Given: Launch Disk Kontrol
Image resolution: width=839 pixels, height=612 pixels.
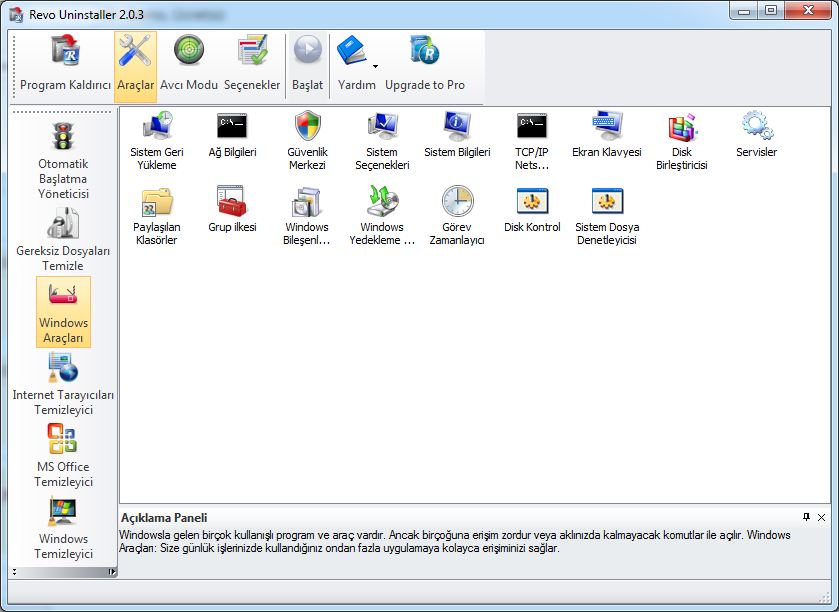Looking at the screenshot, I should (532, 210).
